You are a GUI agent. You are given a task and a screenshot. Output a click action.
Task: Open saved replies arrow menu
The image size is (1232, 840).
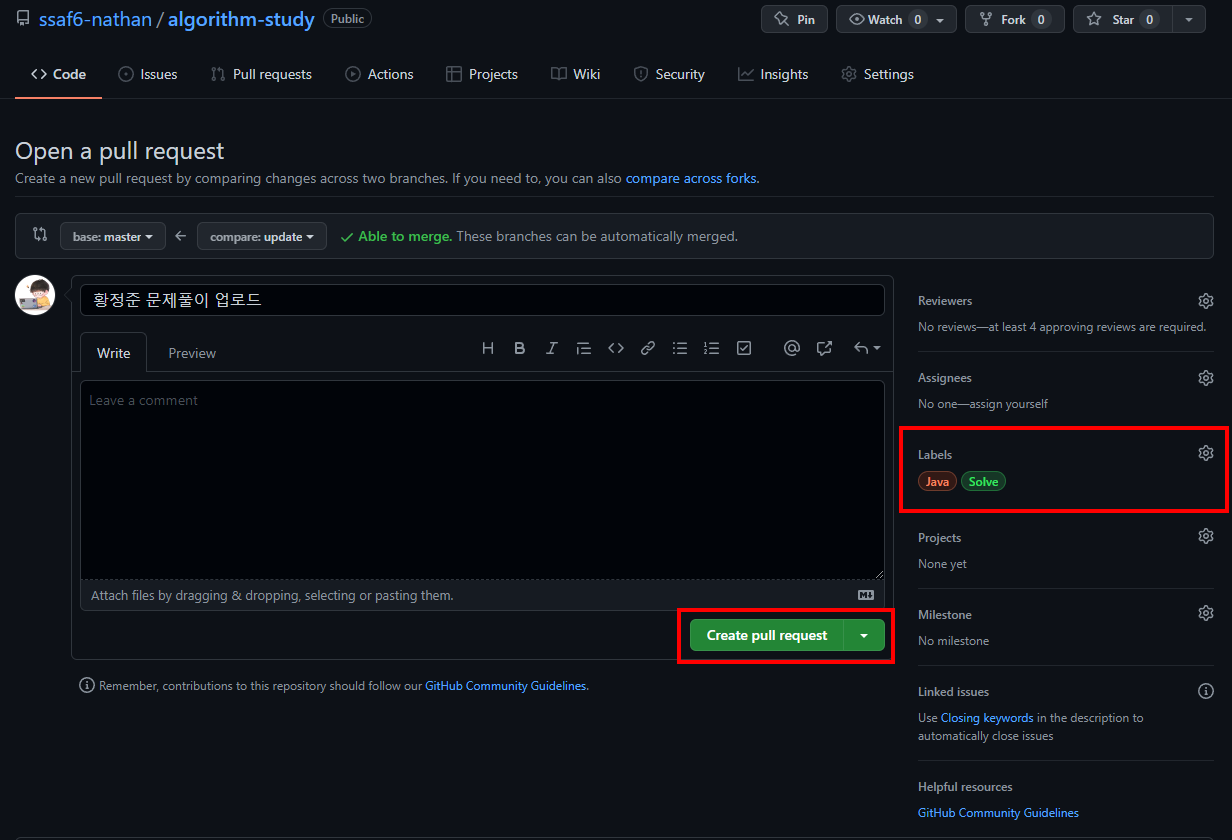pos(866,348)
